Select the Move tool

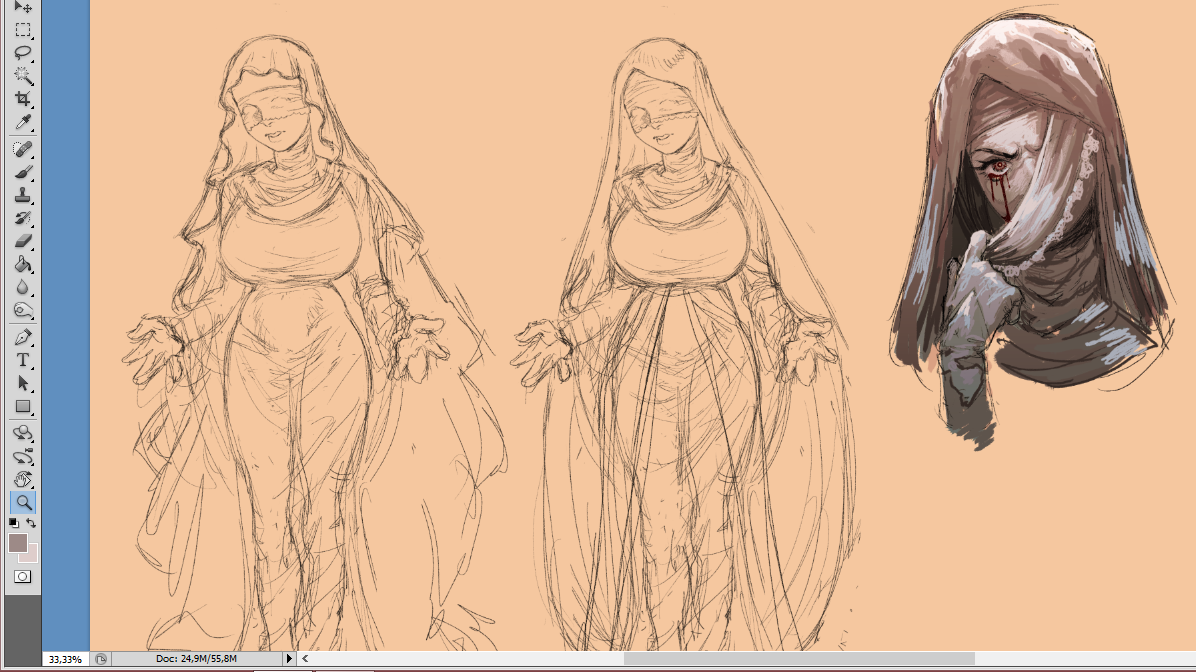click(23, 7)
